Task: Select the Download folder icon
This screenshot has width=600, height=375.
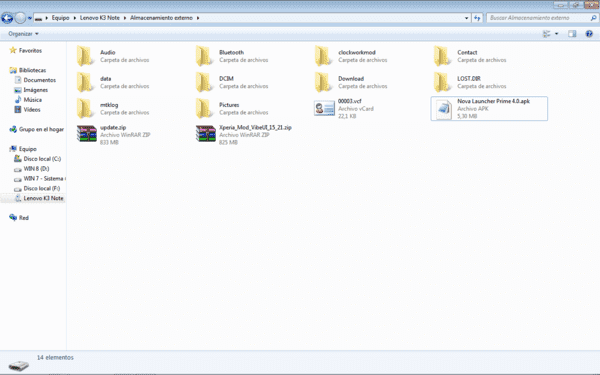Action: [x=323, y=82]
